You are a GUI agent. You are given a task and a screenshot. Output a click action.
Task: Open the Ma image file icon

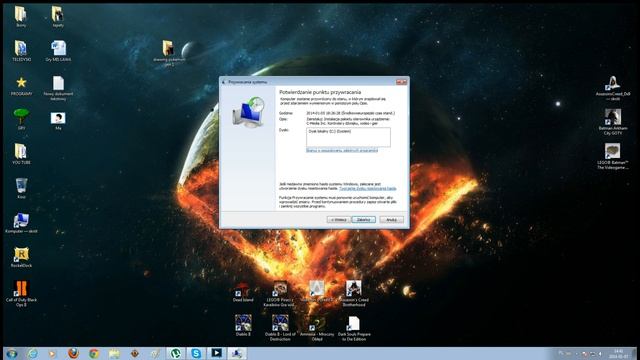pos(58,121)
